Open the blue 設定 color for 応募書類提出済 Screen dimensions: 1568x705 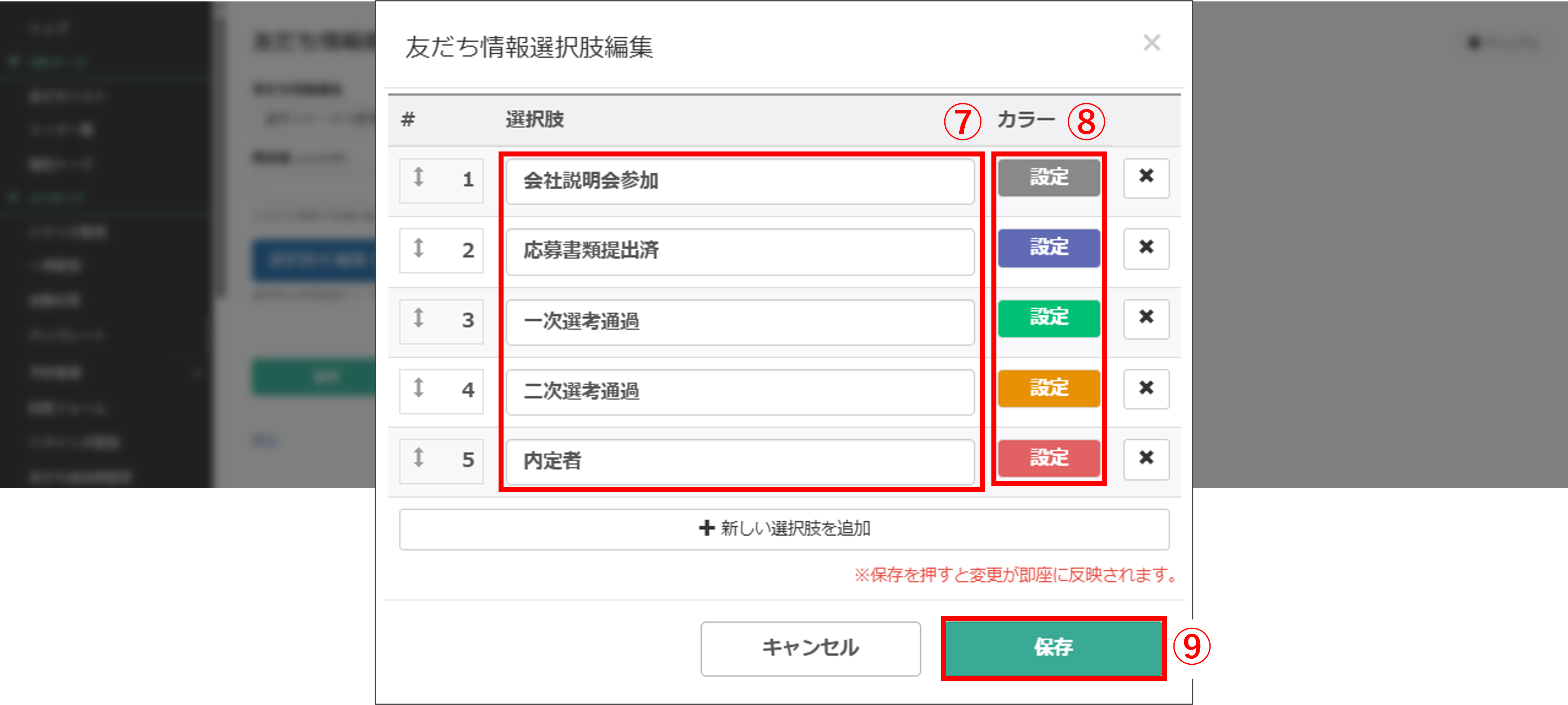click(1048, 248)
